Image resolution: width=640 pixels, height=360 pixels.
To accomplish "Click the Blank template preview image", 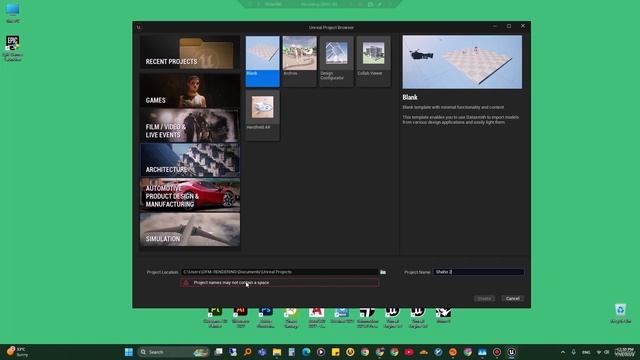I will [462, 62].
